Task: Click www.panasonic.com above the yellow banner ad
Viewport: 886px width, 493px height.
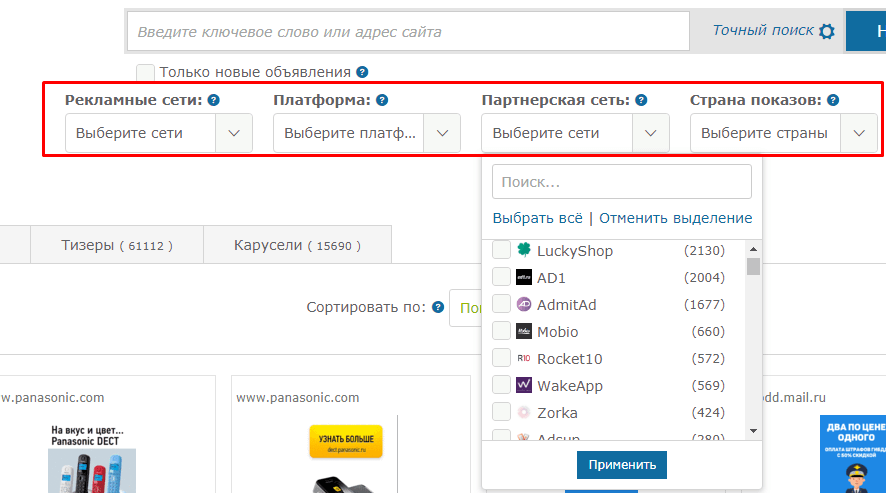Action: [297, 397]
